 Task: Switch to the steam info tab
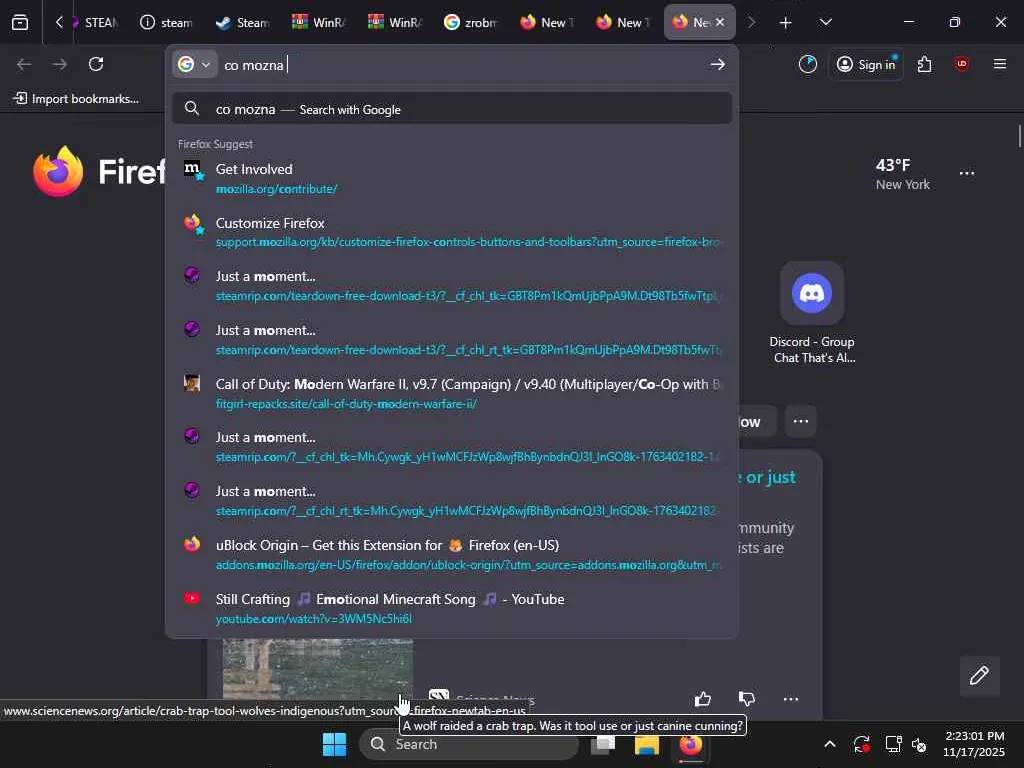pyautogui.click(x=167, y=22)
